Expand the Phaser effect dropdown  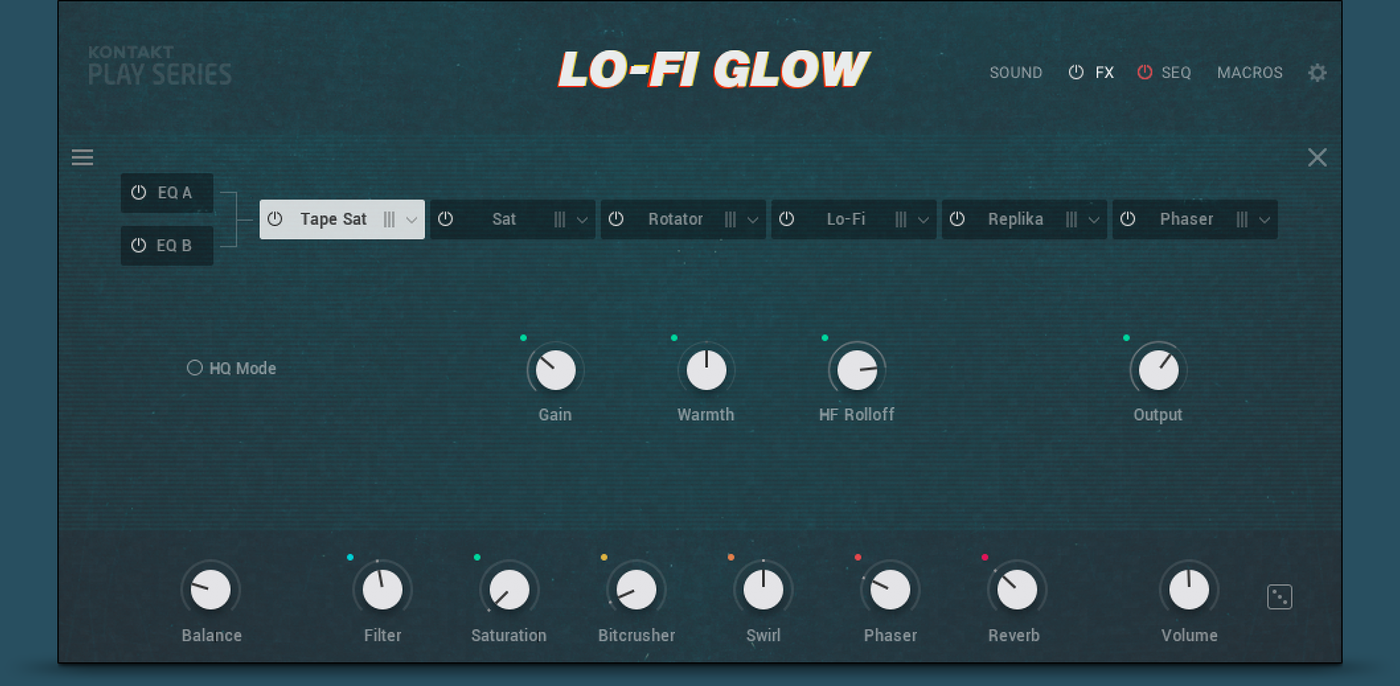(1265, 220)
